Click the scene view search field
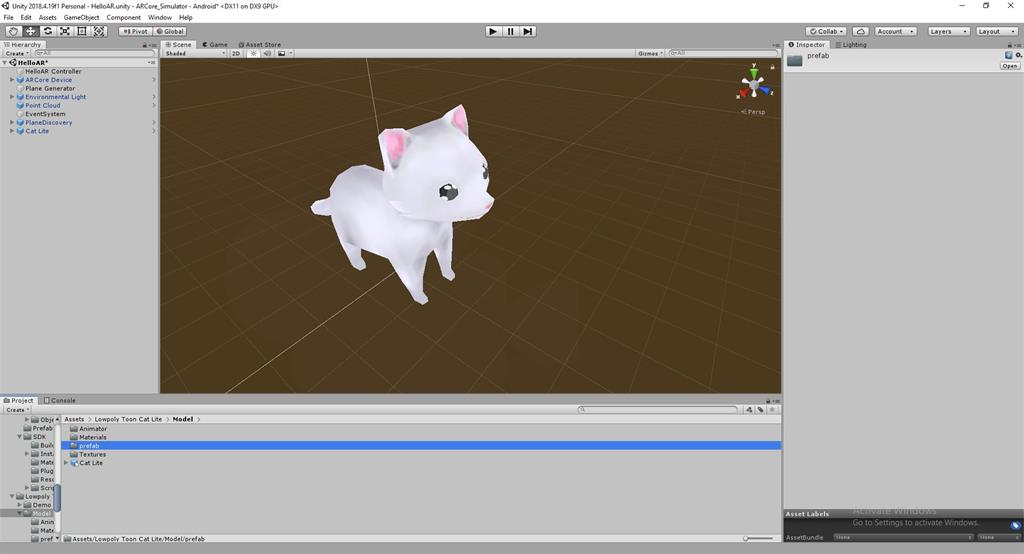Screen dimensions: 1024x554 pyautogui.click(x=723, y=54)
